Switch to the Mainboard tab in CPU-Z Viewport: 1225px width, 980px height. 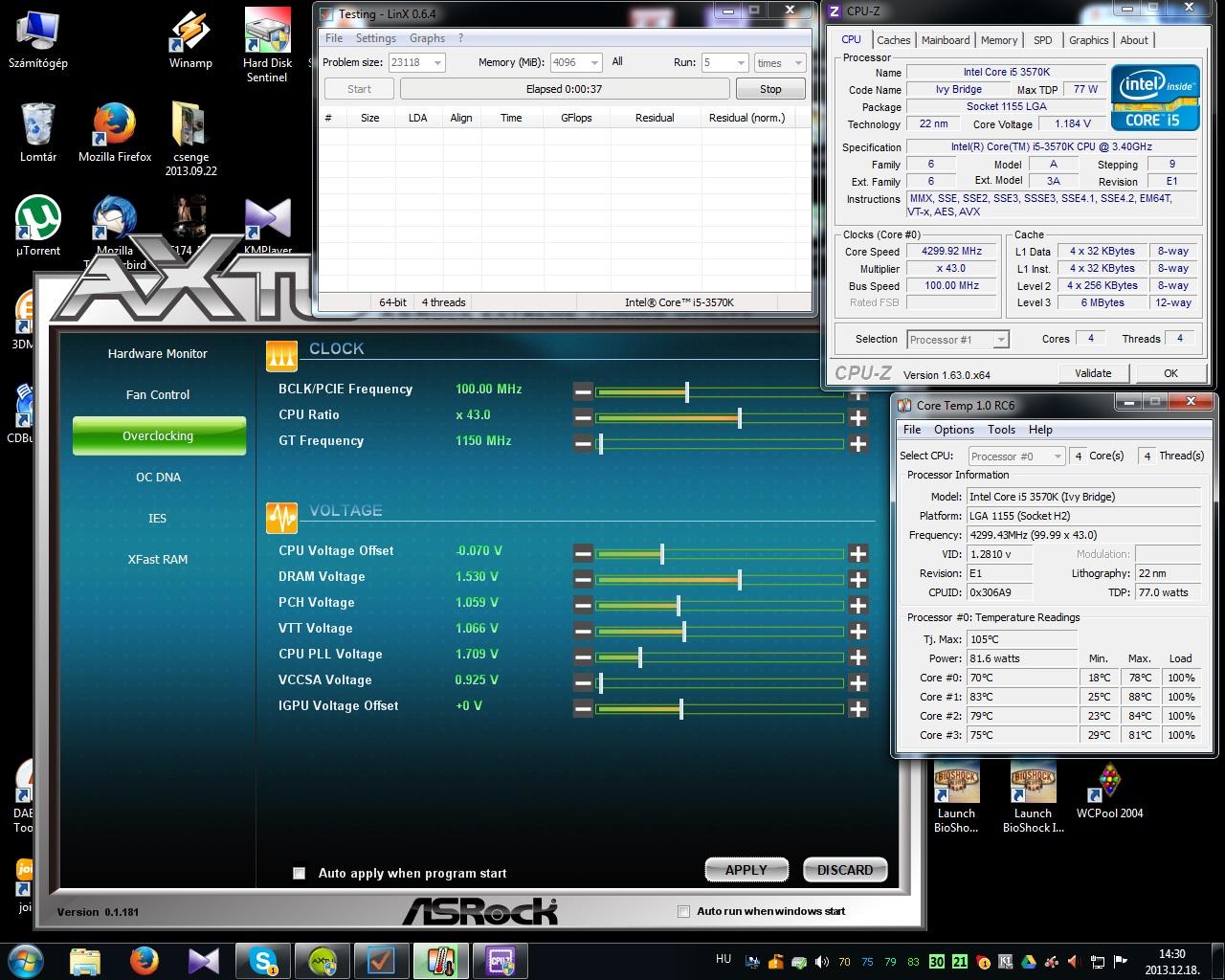946,40
